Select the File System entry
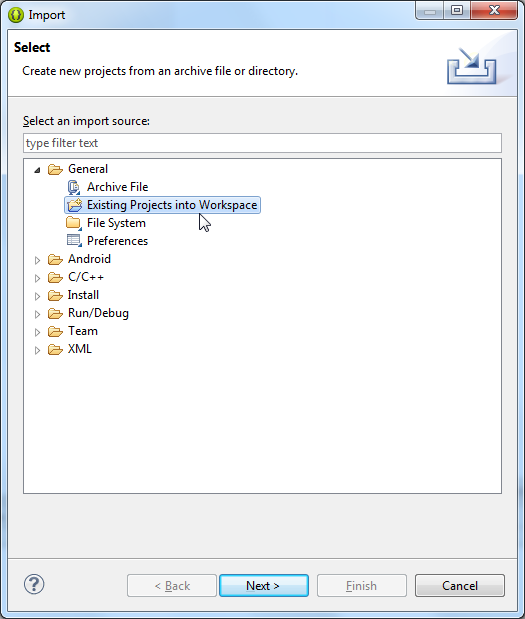The height and width of the screenshot is (619, 525). 116,223
